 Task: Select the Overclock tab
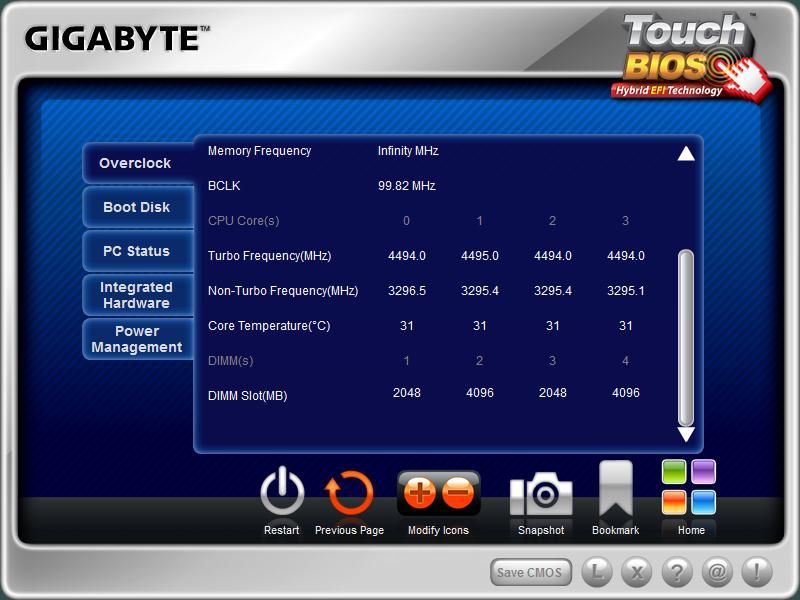click(138, 163)
